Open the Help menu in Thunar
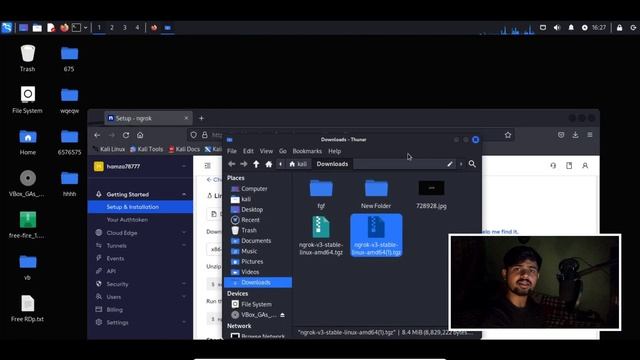 tap(334, 151)
